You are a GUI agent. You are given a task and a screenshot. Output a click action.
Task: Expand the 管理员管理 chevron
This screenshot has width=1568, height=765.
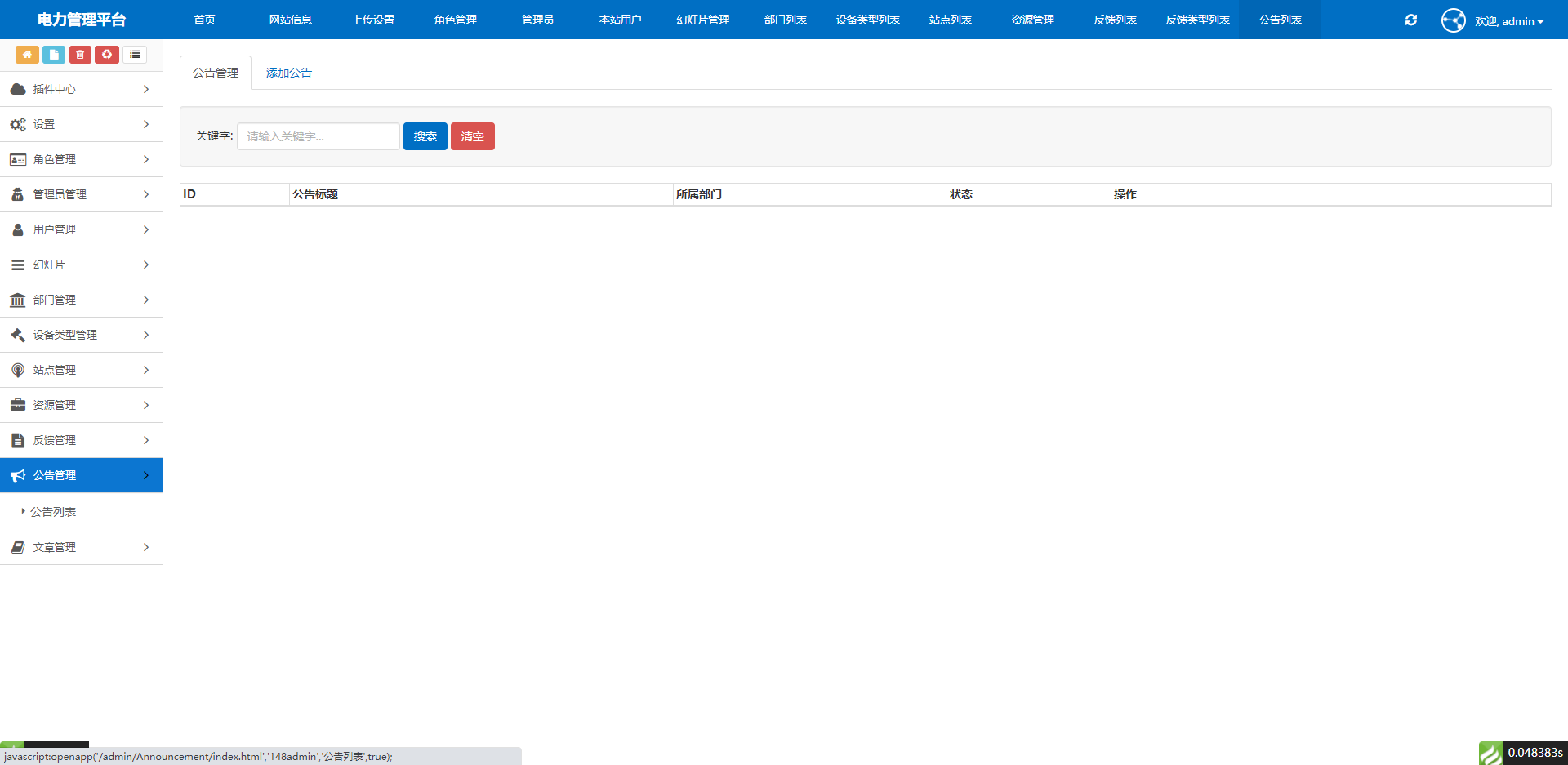pos(146,194)
